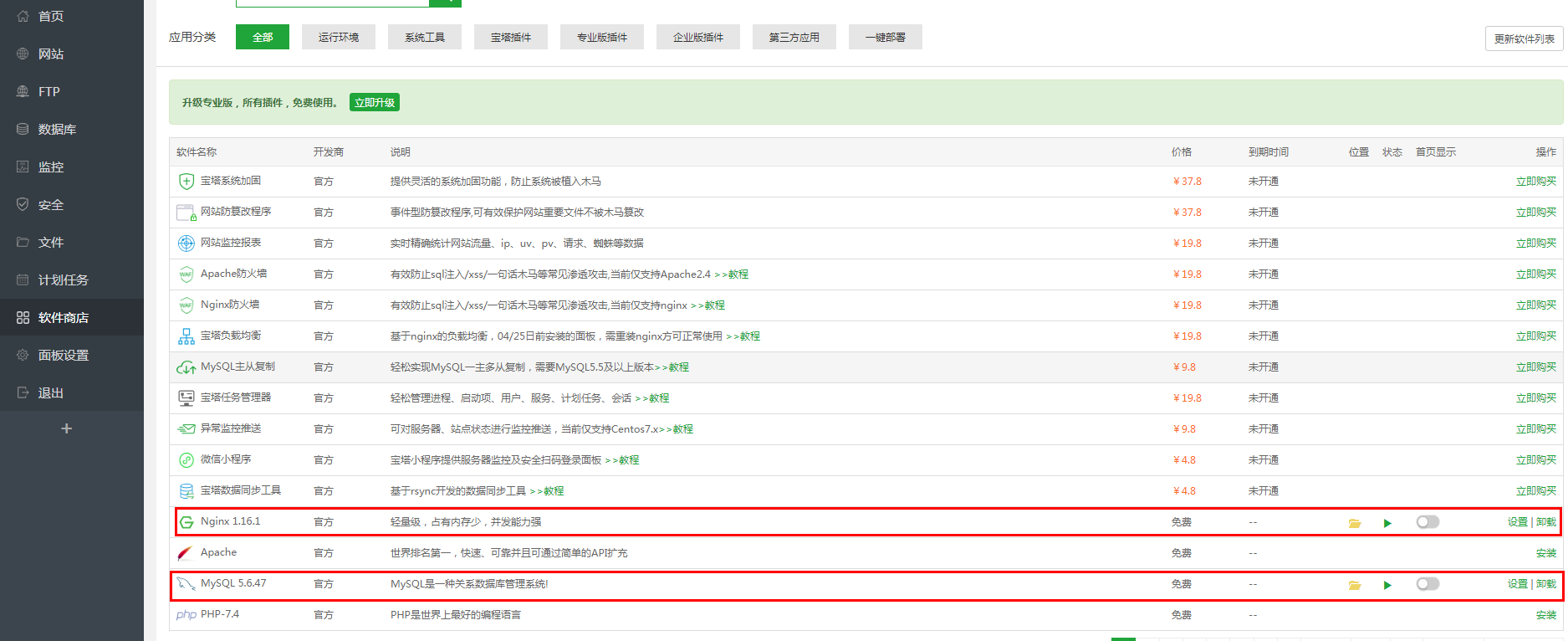This screenshot has width=1568, height=641.
Task: Click the 立即升级 upgrade button
Action: point(375,102)
